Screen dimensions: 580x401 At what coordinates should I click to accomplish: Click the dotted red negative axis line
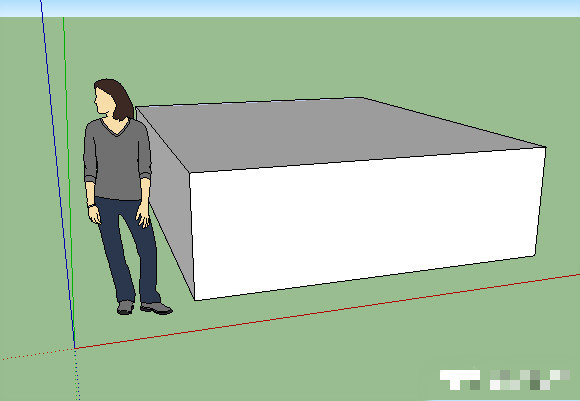click(x=37, y=354)
